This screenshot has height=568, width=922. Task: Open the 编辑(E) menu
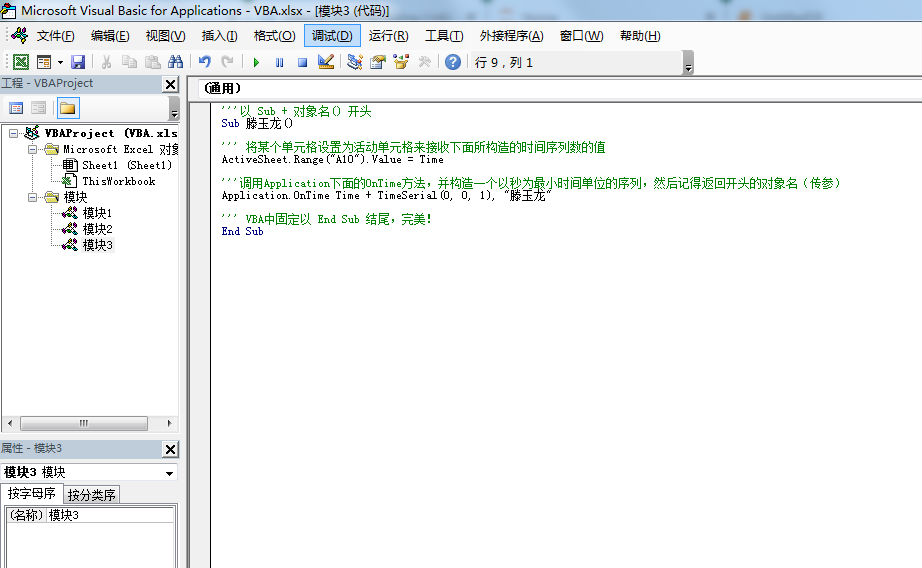point(110,36)
